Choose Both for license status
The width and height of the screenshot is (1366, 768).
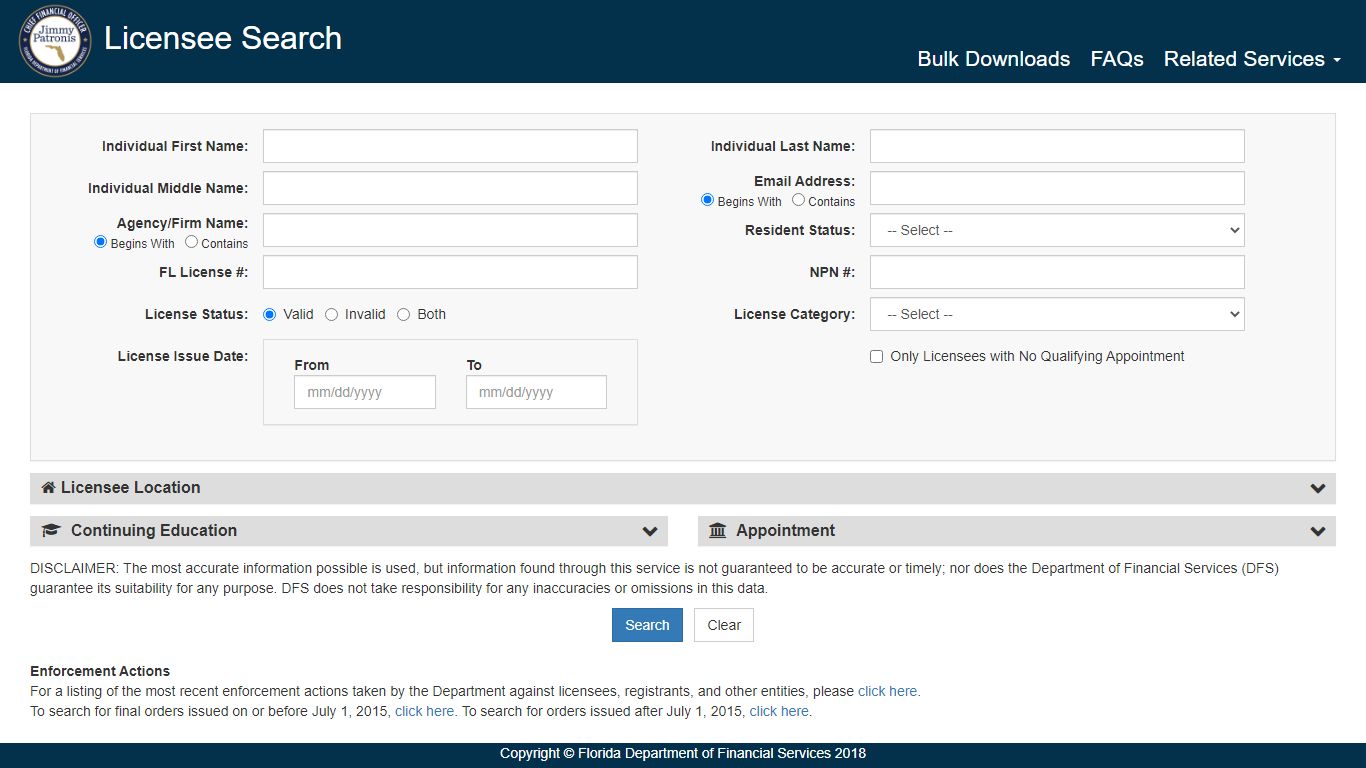pyautogui.click(x=404, y=314)
